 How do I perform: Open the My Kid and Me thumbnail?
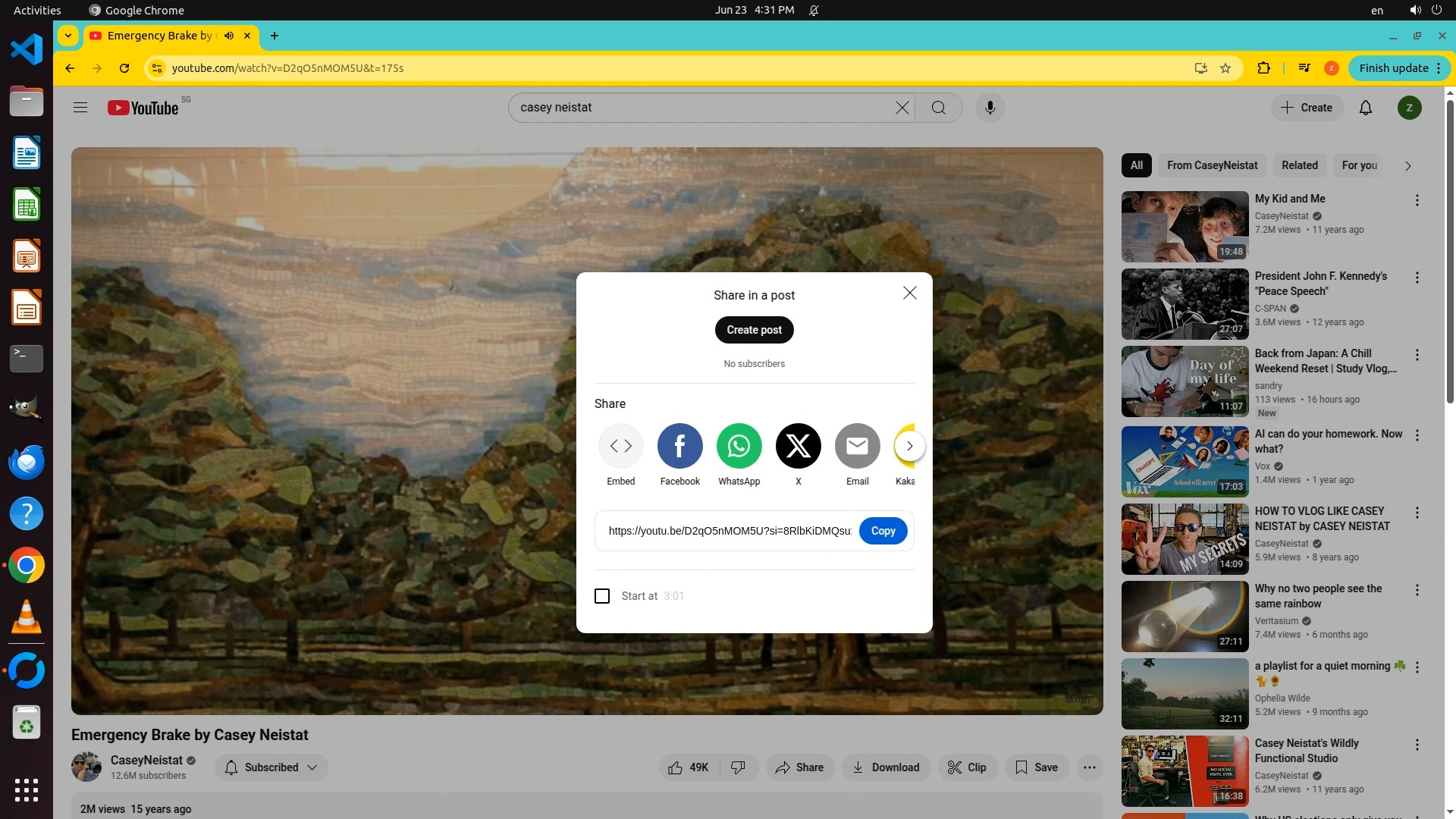tap(1185, 226)
